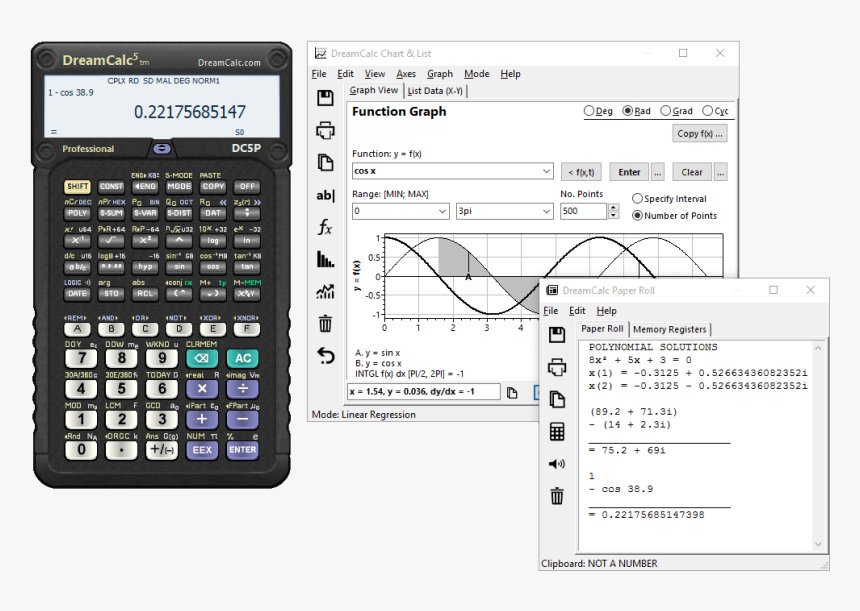The image size is (860, 611).
Task: Choose the Specify Interval option
Action: (x=637, y=198)
